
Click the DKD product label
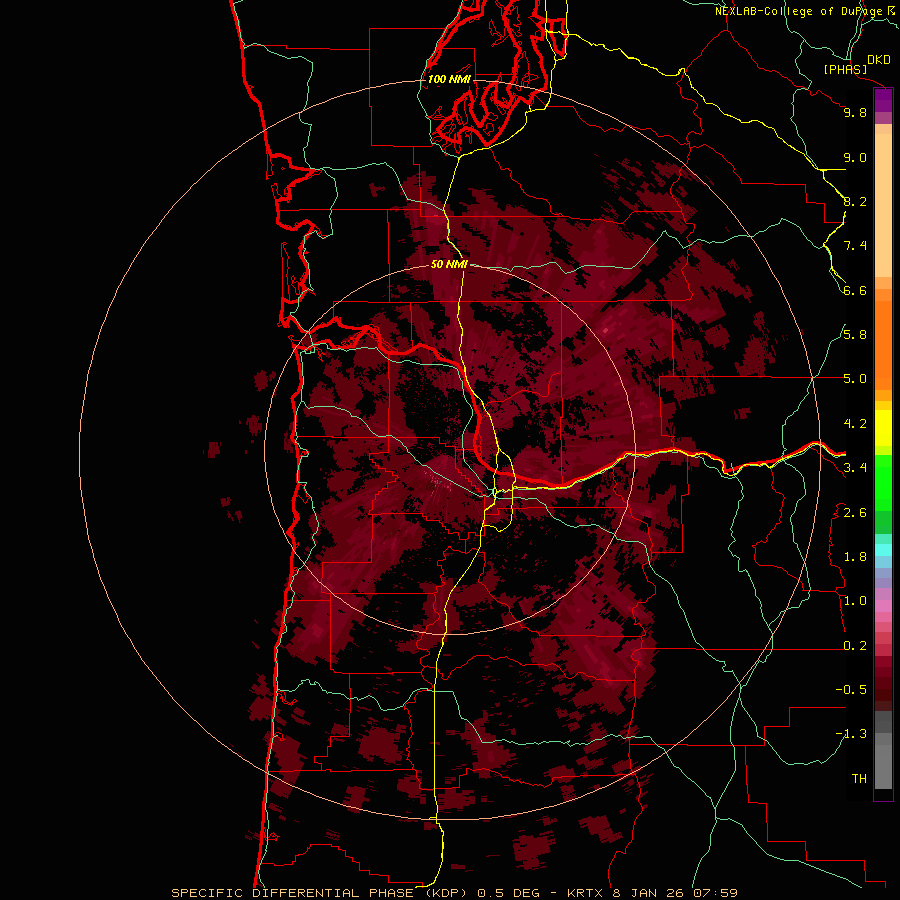click(x=879, y=60)
